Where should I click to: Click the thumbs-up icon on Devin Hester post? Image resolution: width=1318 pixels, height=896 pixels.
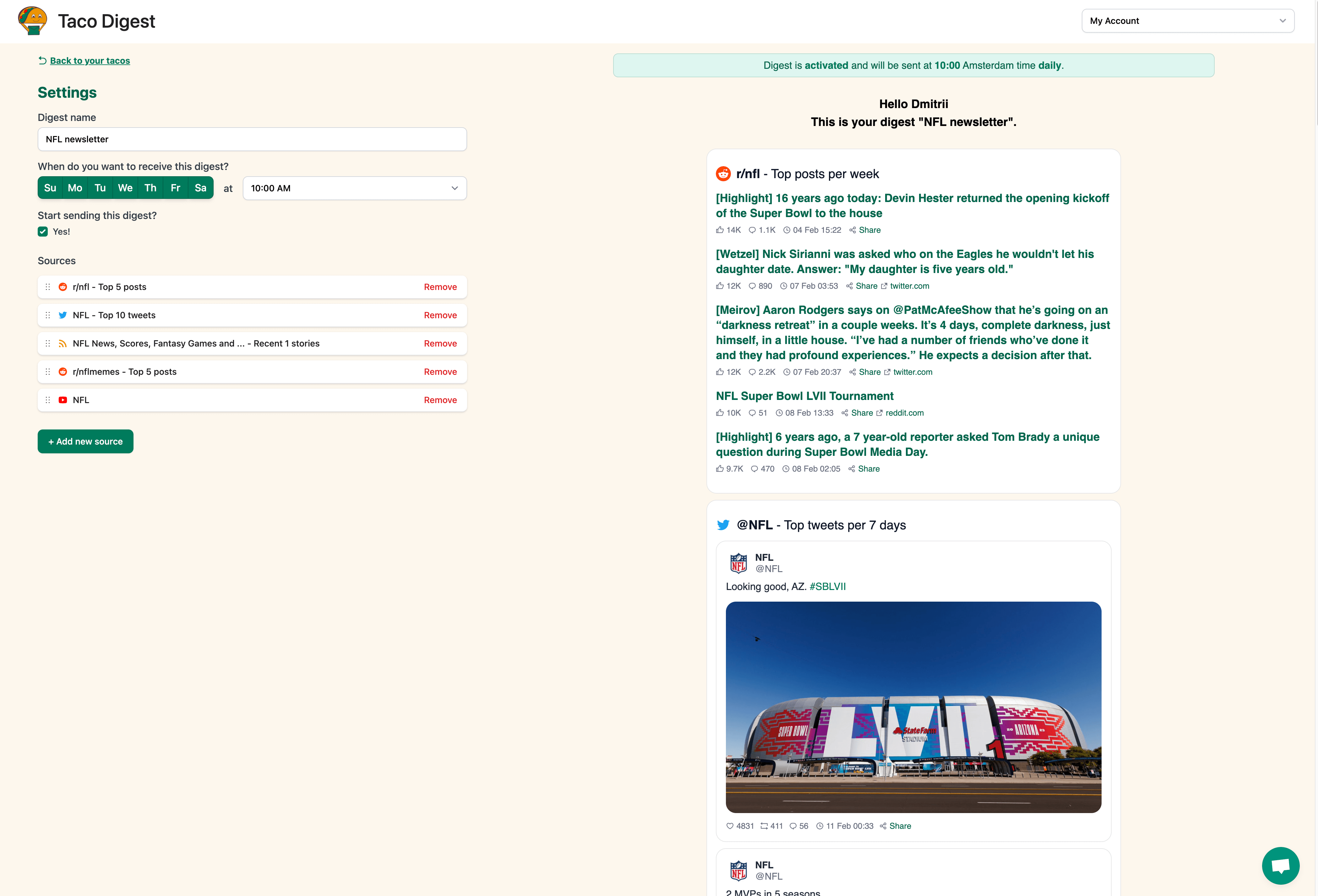pos(720,230)
